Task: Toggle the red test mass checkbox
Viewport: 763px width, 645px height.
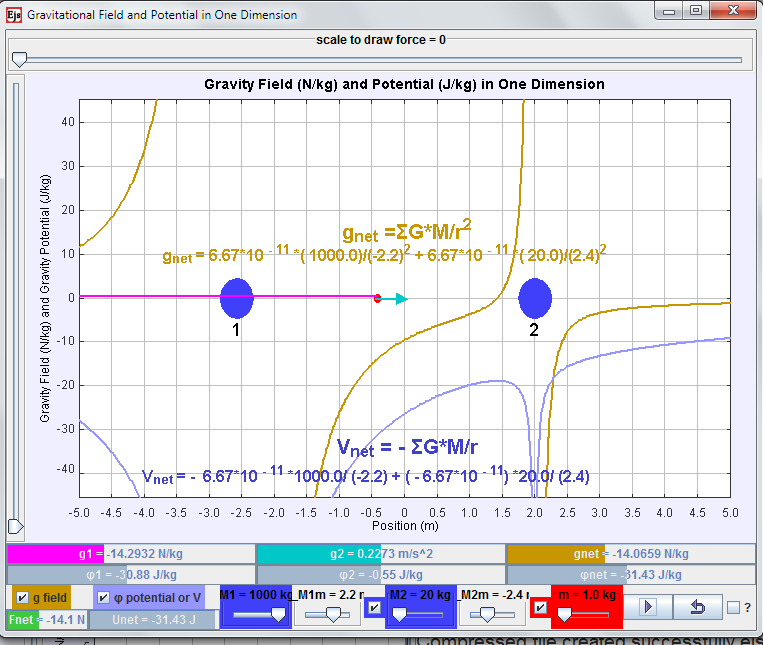Action: pyautogui.click(x=540, y=607)
